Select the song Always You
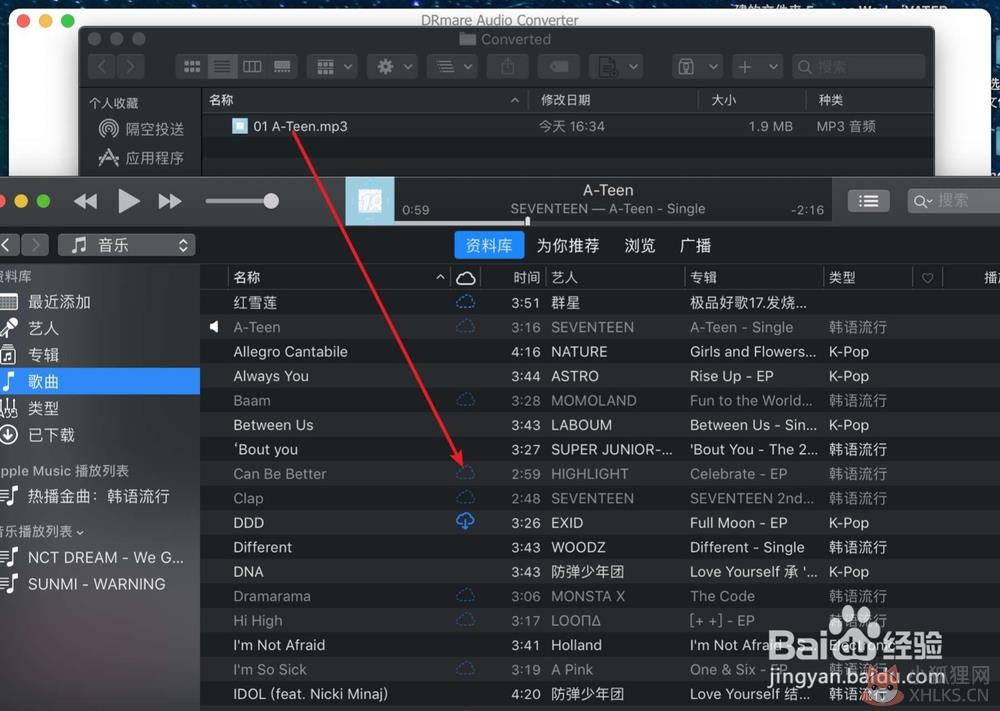 tap(271, 376)
